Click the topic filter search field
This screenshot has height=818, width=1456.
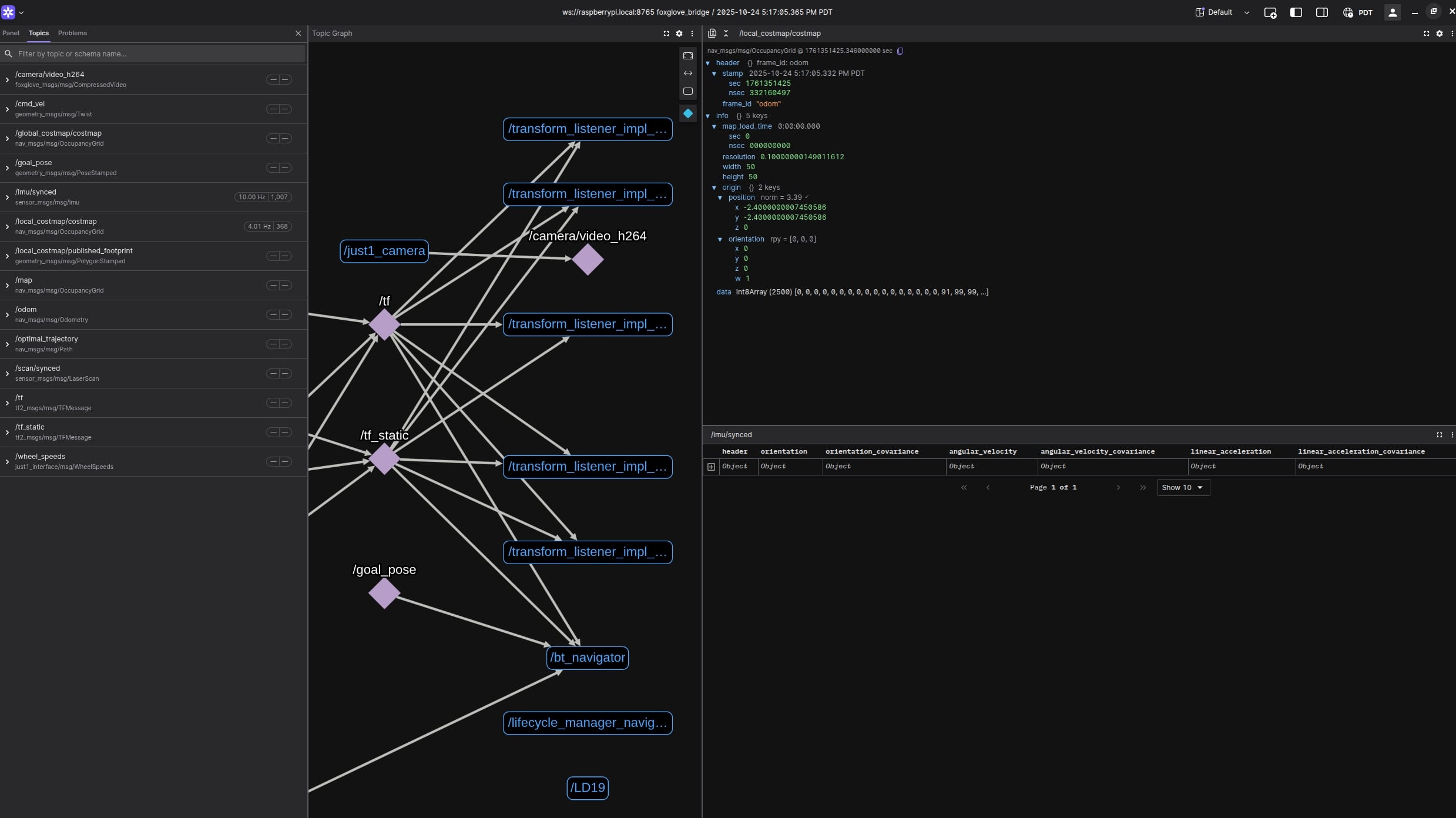(x=159, y=54)
